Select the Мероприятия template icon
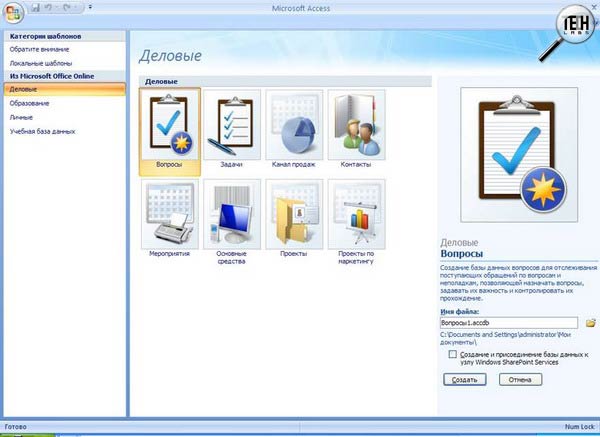 click(x=170, y=214)
